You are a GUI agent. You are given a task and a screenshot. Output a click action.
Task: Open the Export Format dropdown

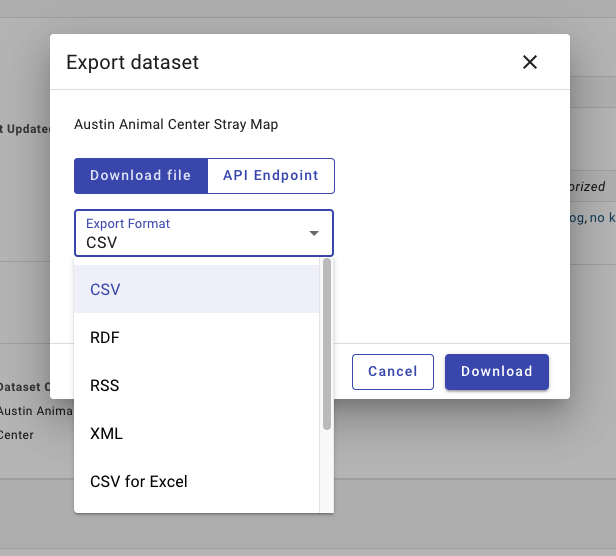tap(204, 233)
